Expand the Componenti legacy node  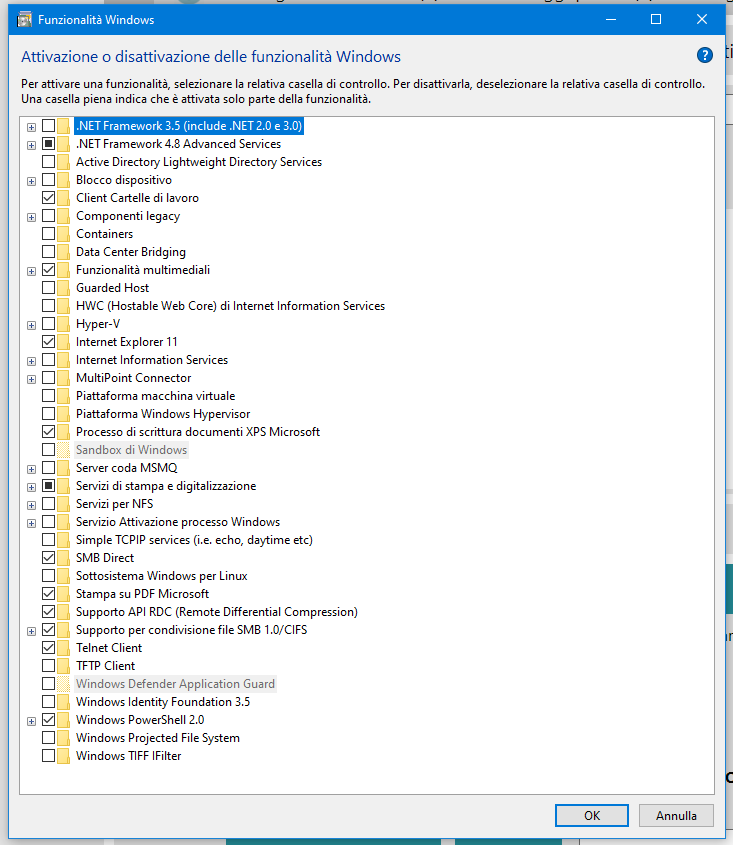(x=31, y=217)
